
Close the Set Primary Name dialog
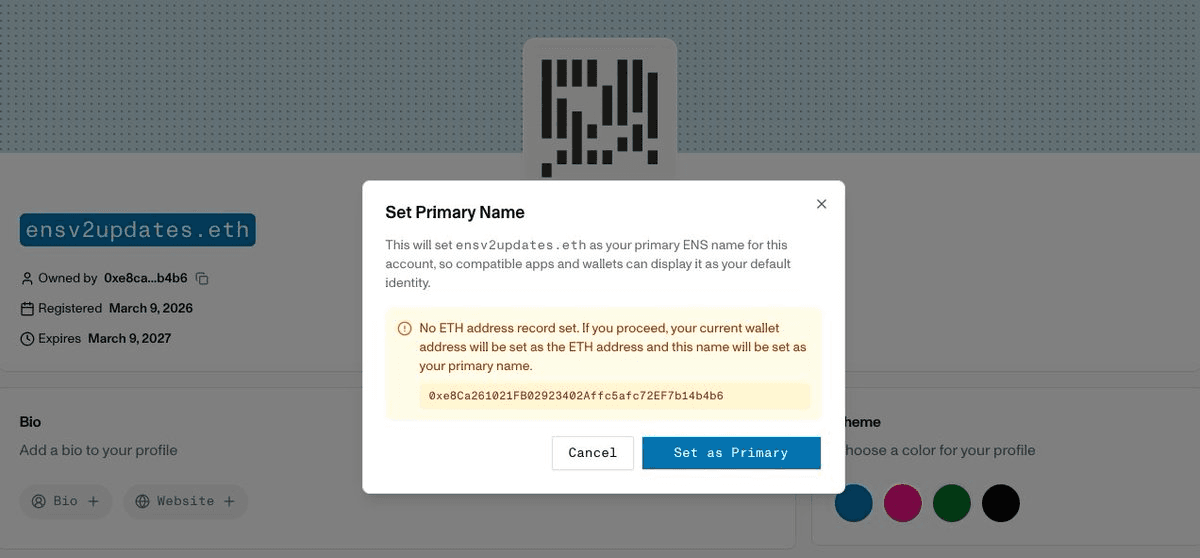(821, 204)
